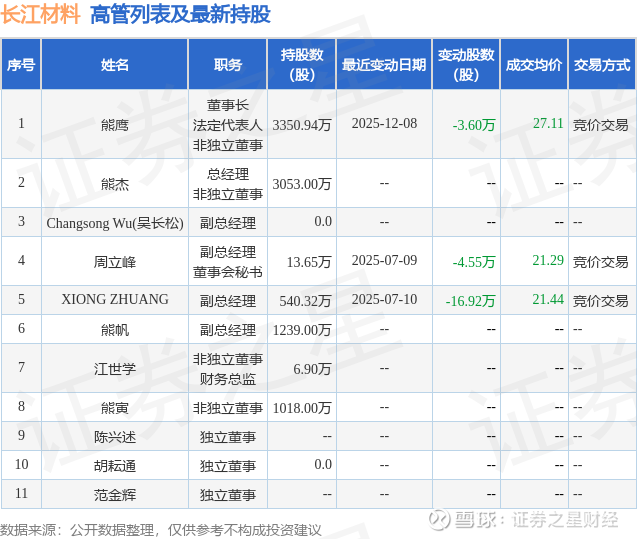Click the holding value 3053.00万
This screenshot has height=539, width=637.
[302, 184]
